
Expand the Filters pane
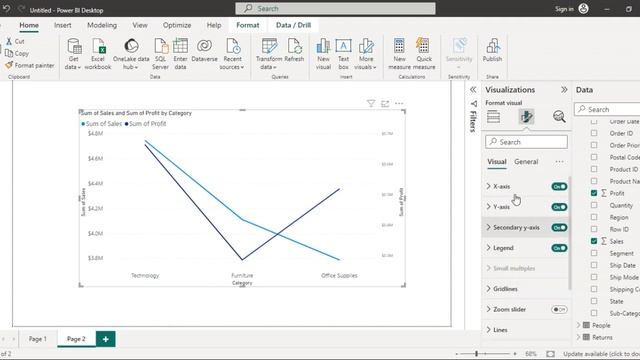[473, 90]
